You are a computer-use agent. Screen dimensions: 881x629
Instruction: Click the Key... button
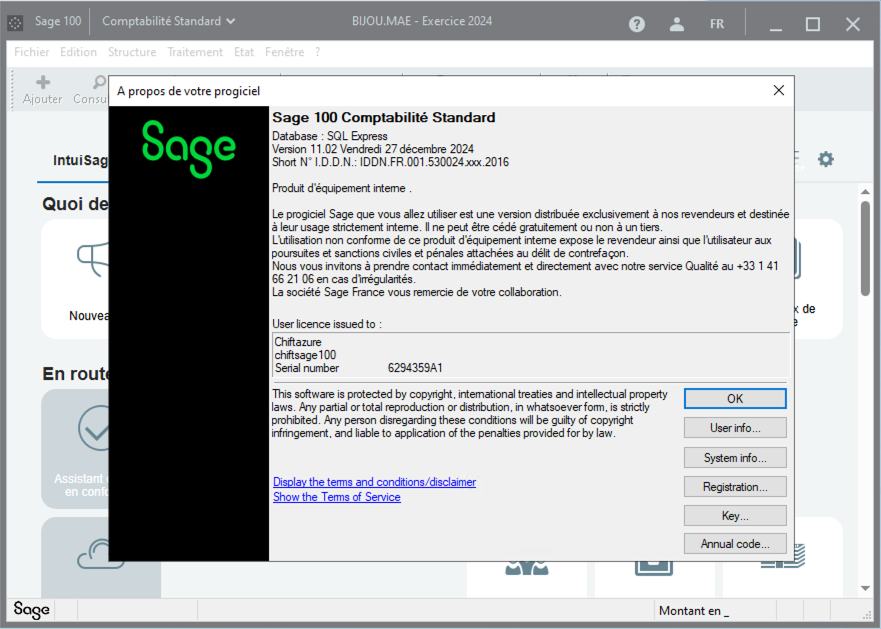point(735,516)
